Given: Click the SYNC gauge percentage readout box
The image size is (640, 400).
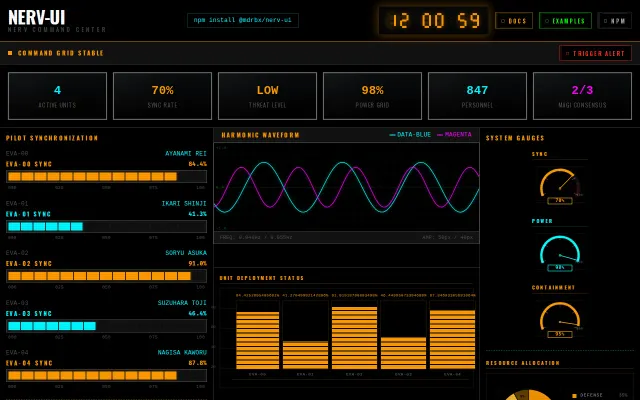Looking at the screenshot, I should click(560, 200).
